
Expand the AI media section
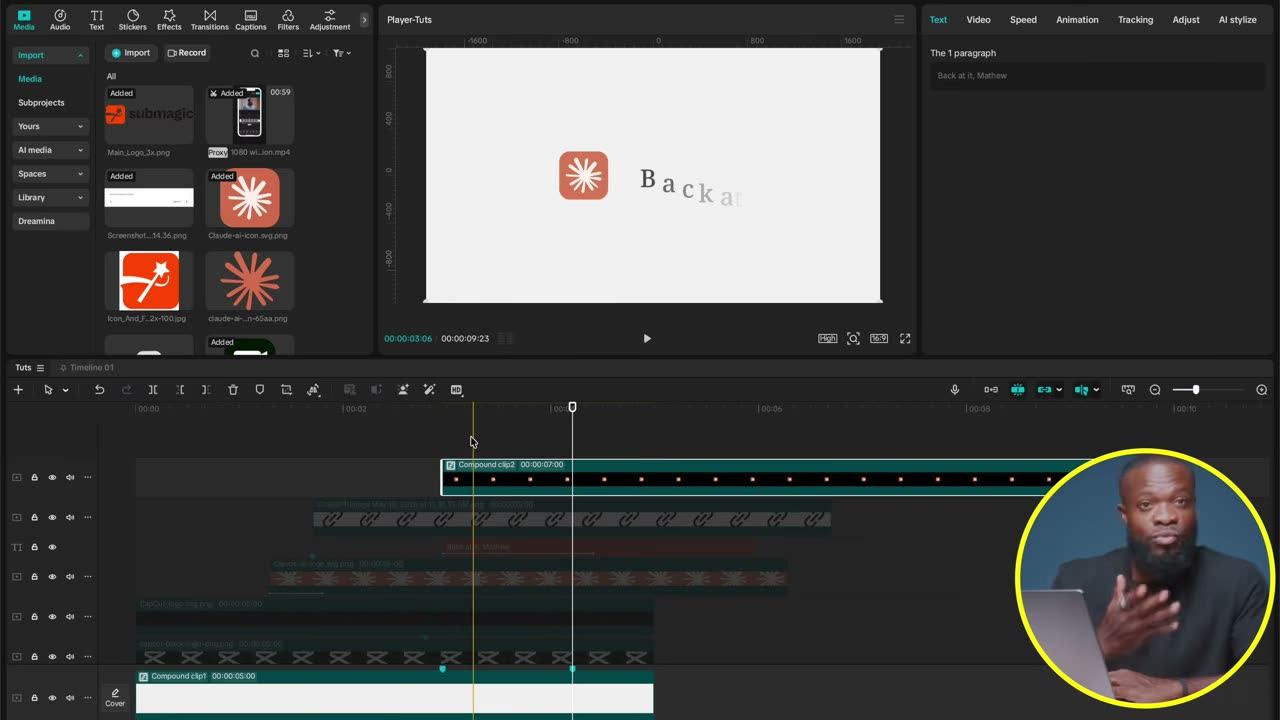(x=50, y=150)
